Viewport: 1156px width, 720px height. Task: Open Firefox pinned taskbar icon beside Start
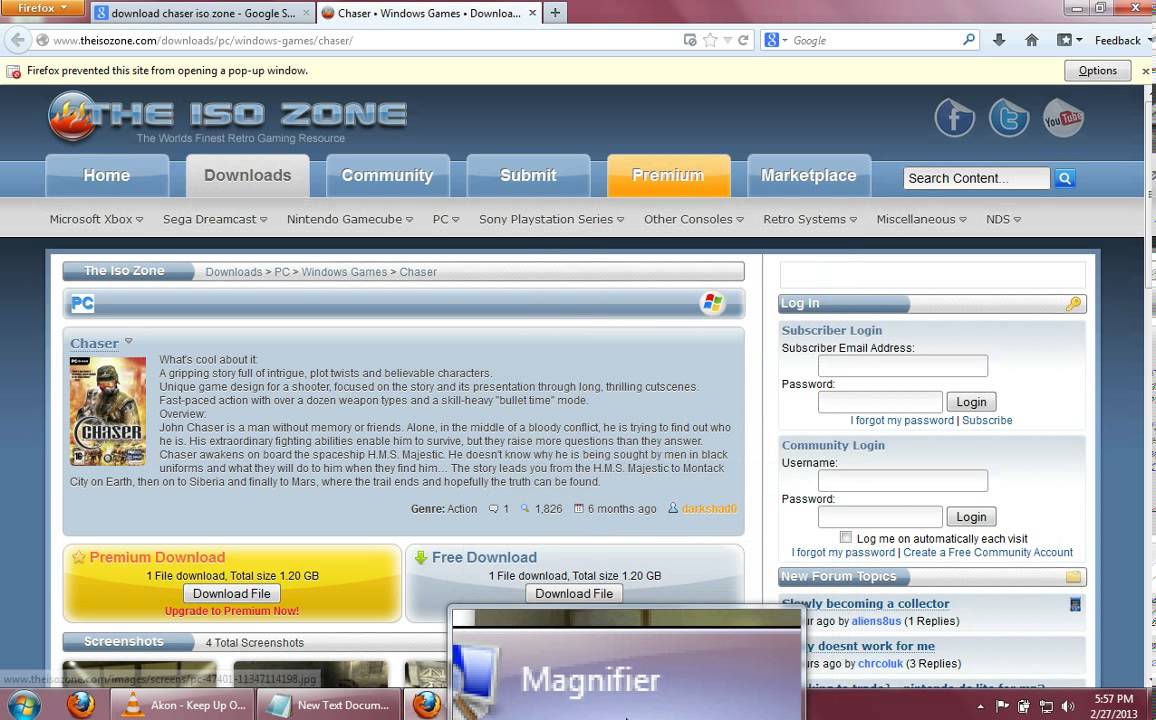tap(80, 705)
